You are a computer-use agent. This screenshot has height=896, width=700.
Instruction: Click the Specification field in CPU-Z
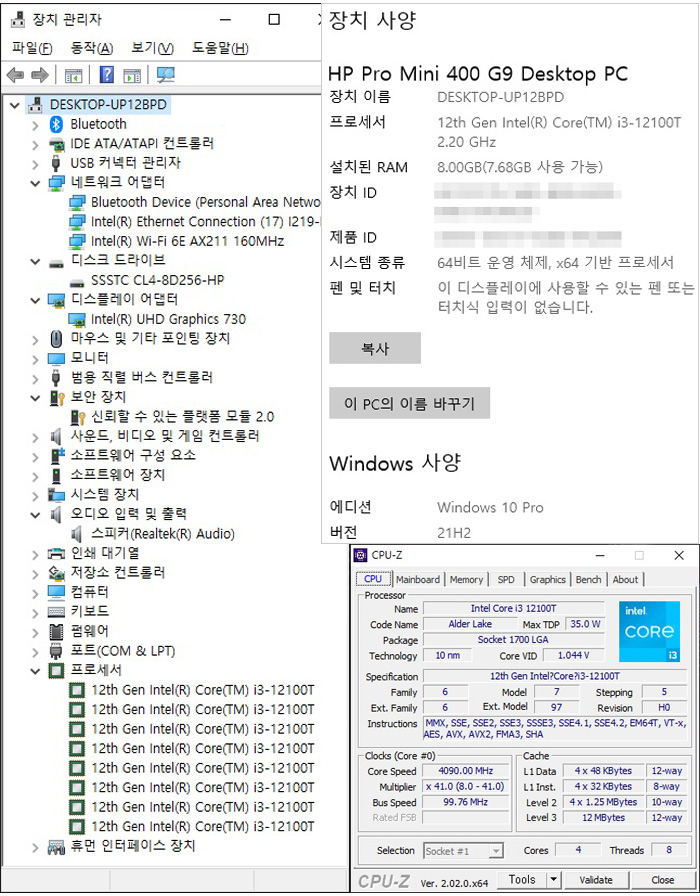pyautogui.click(x=555, y=676)
